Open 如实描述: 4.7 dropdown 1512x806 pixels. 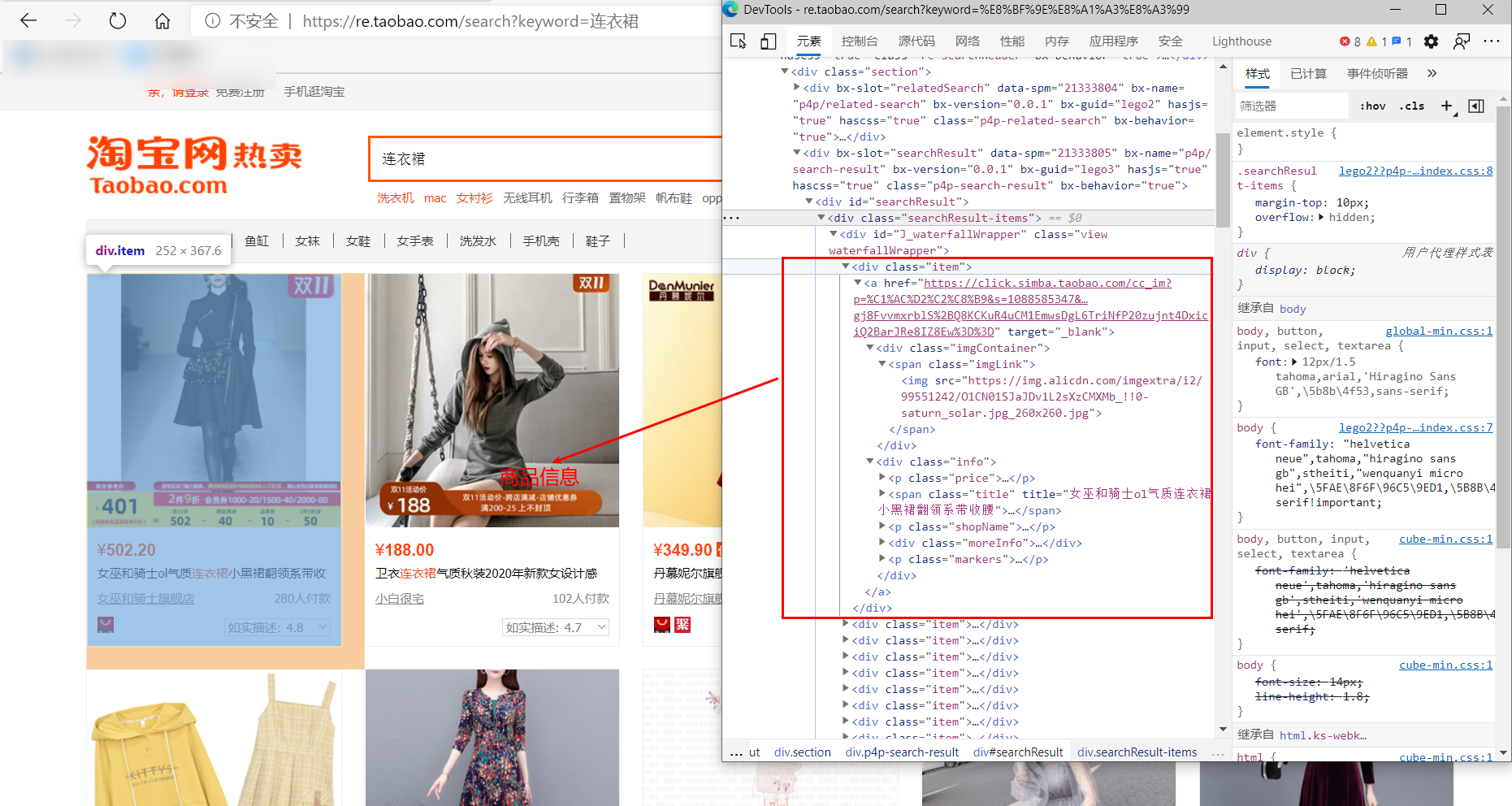coord(556,627)
